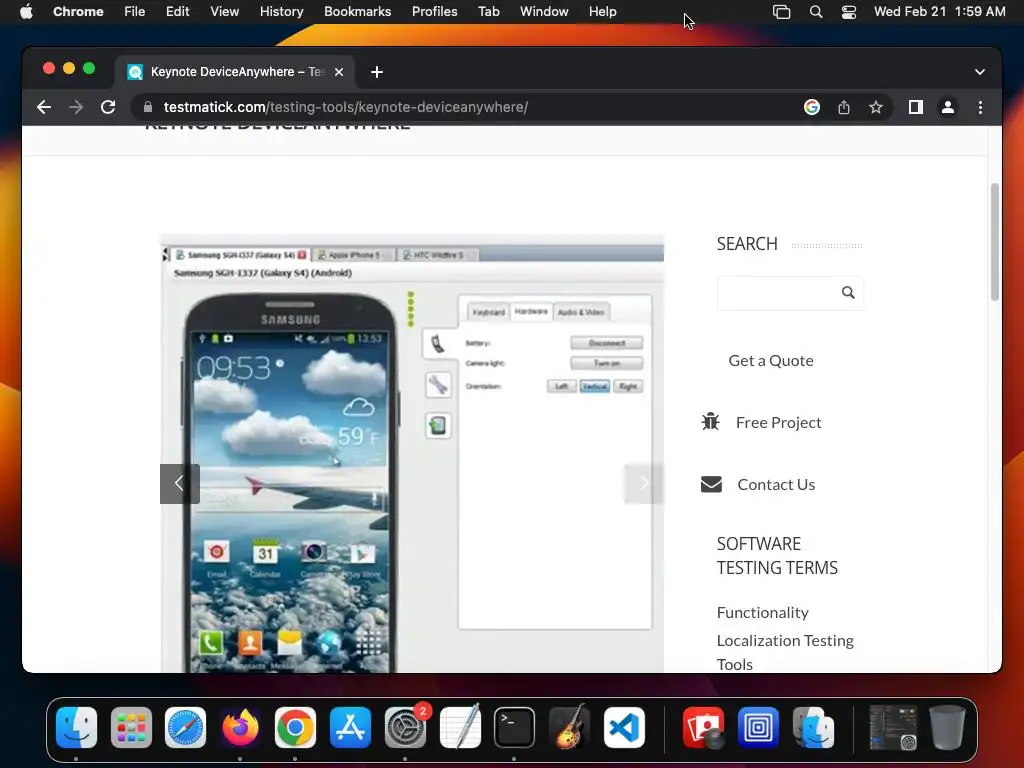This screenshot has height=768, width=1024.
Task: Open Chrome side panel
Action: coord(916,107)
